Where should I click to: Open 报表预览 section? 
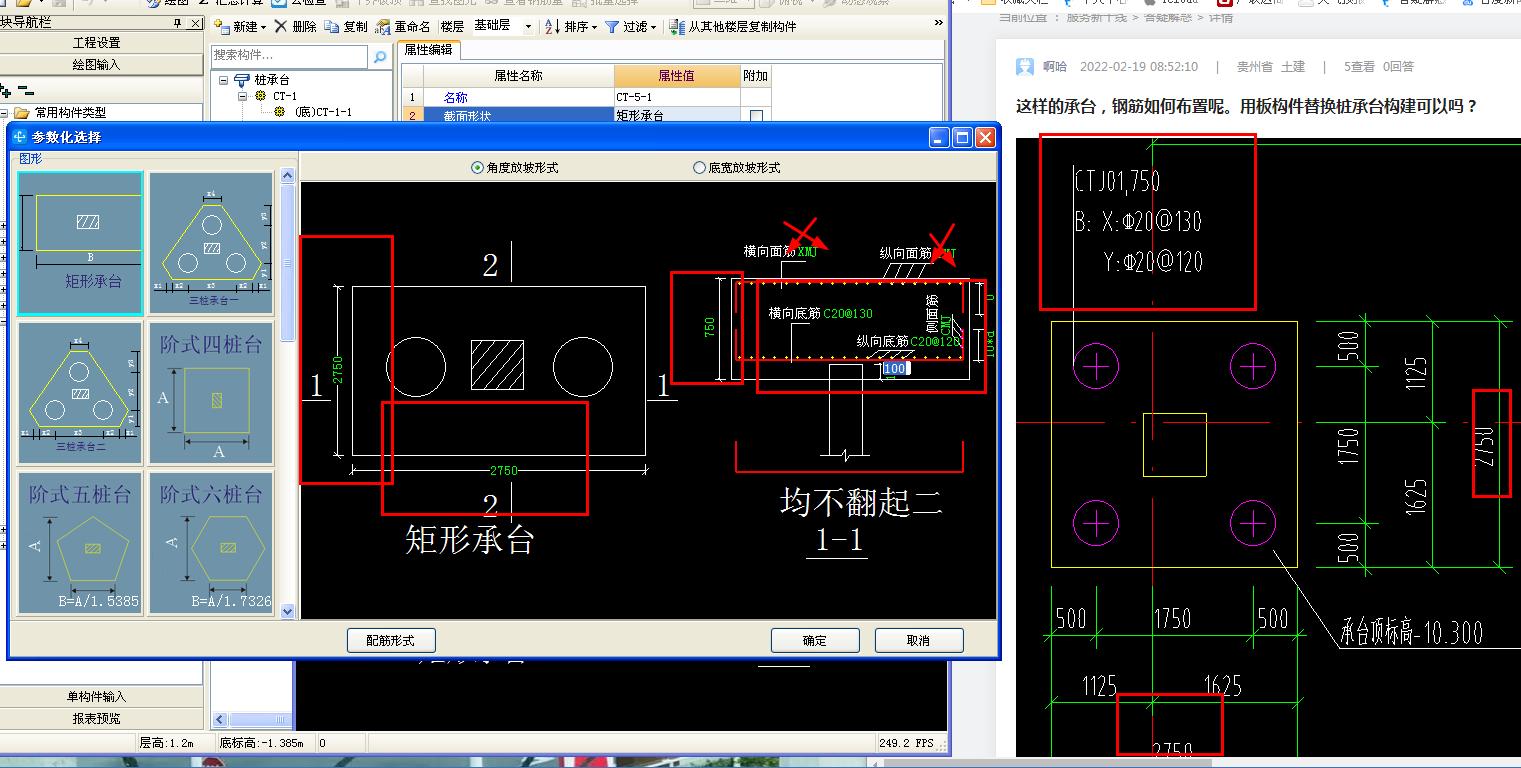tap(97, 718)
